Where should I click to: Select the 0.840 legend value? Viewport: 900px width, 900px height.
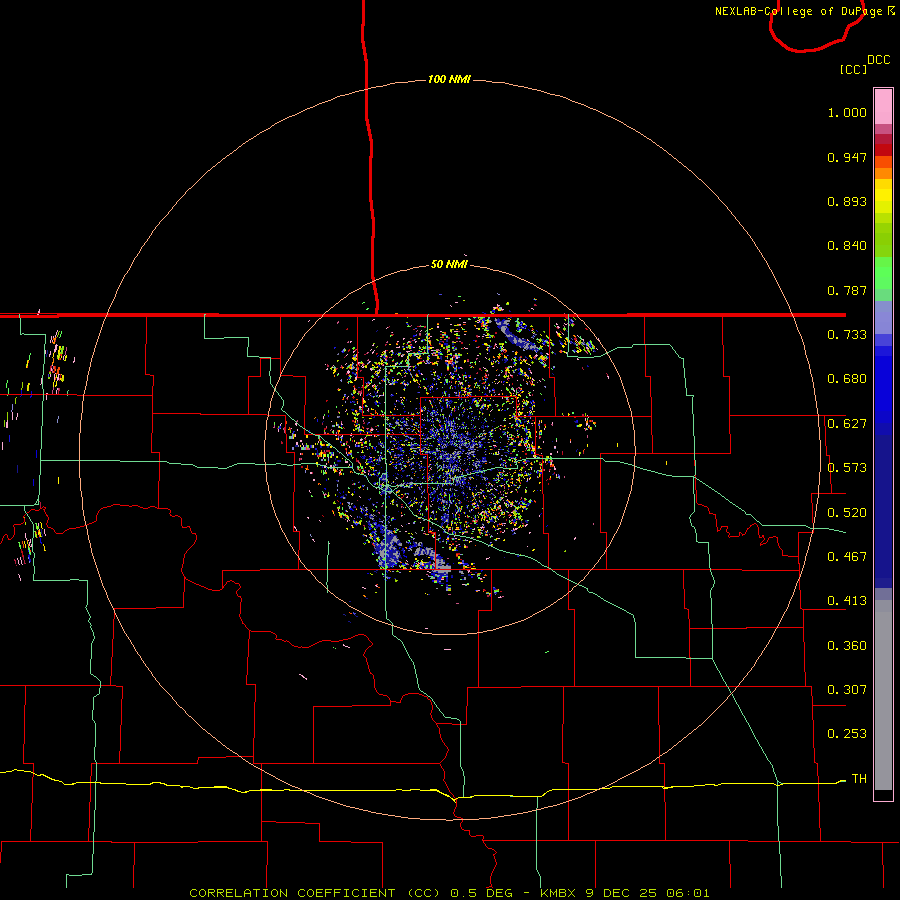click(x=847, y=246)
